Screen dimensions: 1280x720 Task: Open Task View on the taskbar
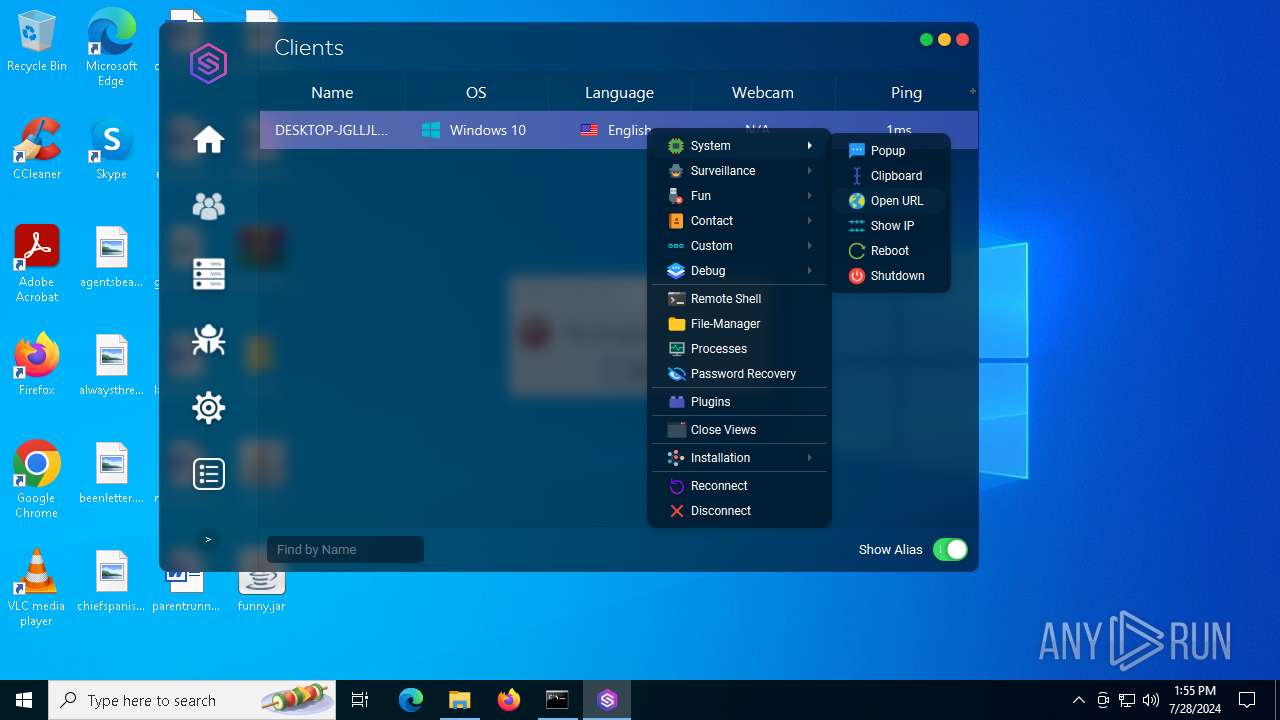pos(360,700)
